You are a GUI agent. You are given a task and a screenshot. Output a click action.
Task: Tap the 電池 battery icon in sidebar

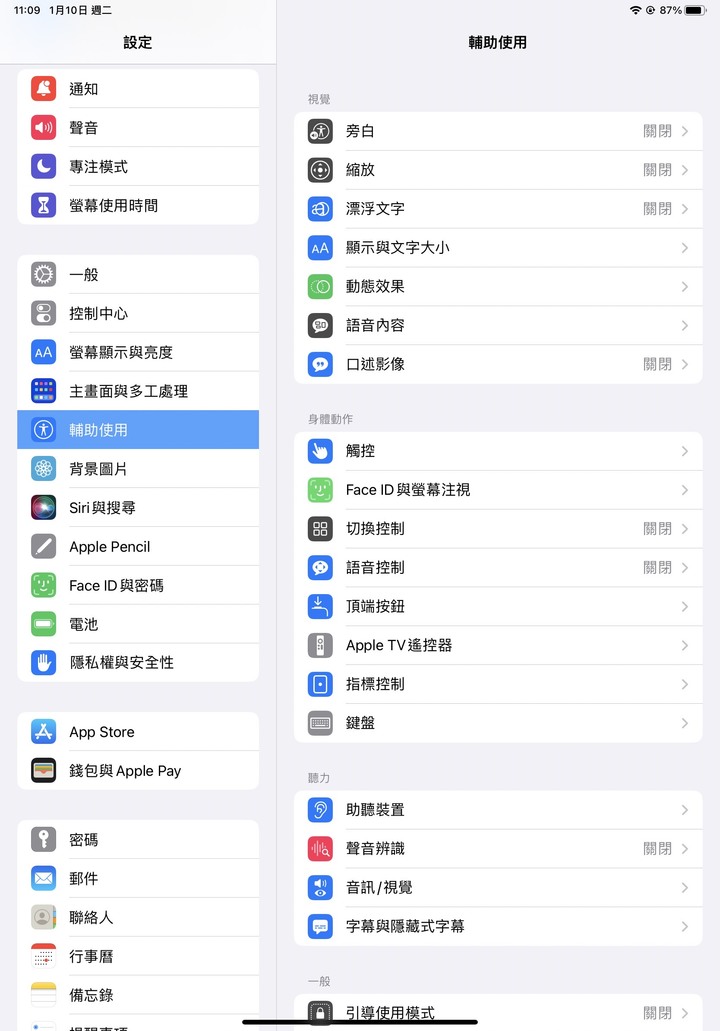click(x=43, y=624)
